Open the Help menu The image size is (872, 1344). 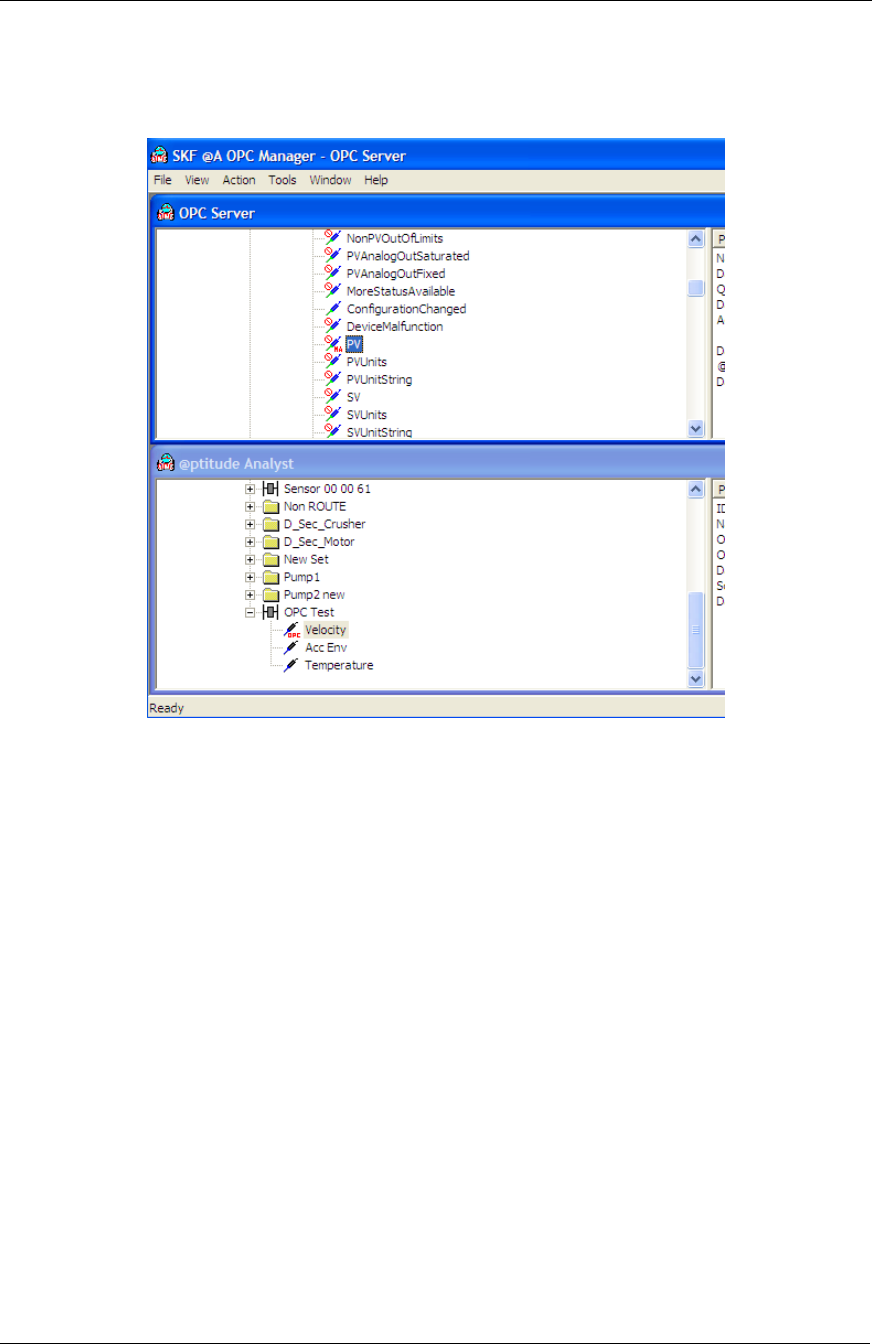[376, 180]
